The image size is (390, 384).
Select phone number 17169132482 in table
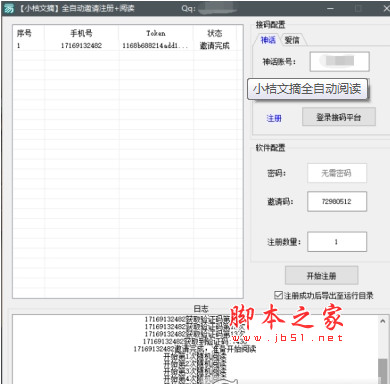click(x=81, y=46)
